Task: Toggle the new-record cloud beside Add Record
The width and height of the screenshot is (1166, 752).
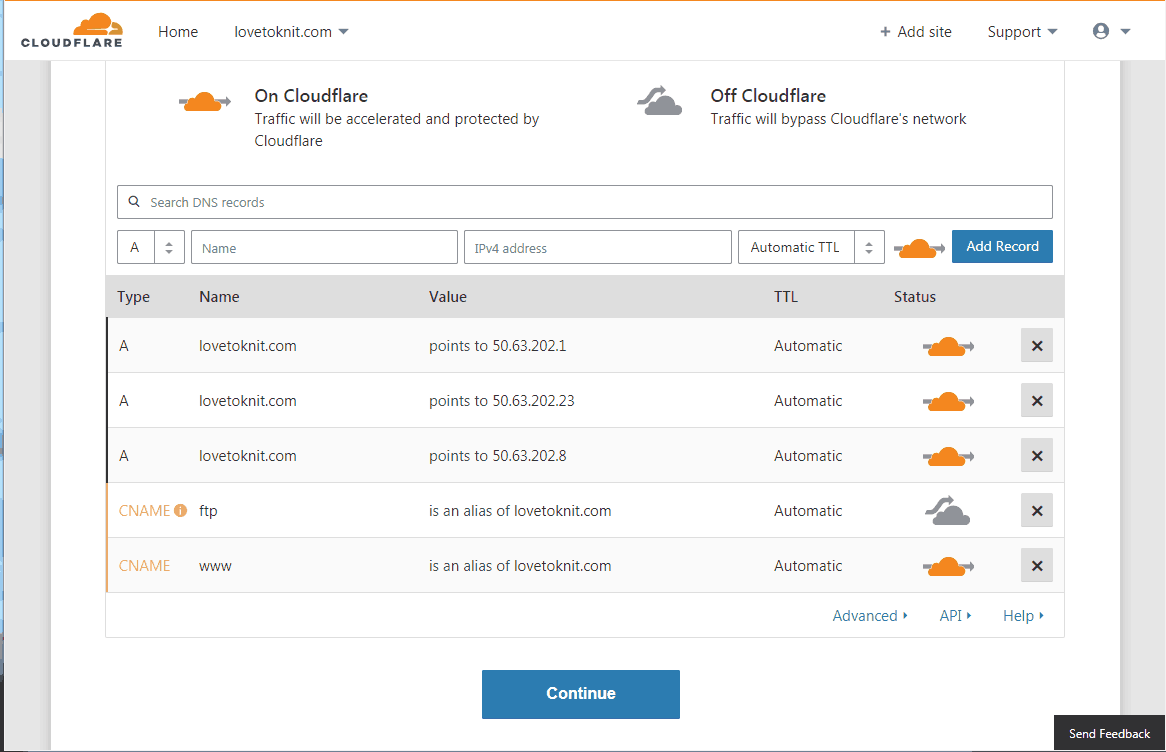Action: 919,248
